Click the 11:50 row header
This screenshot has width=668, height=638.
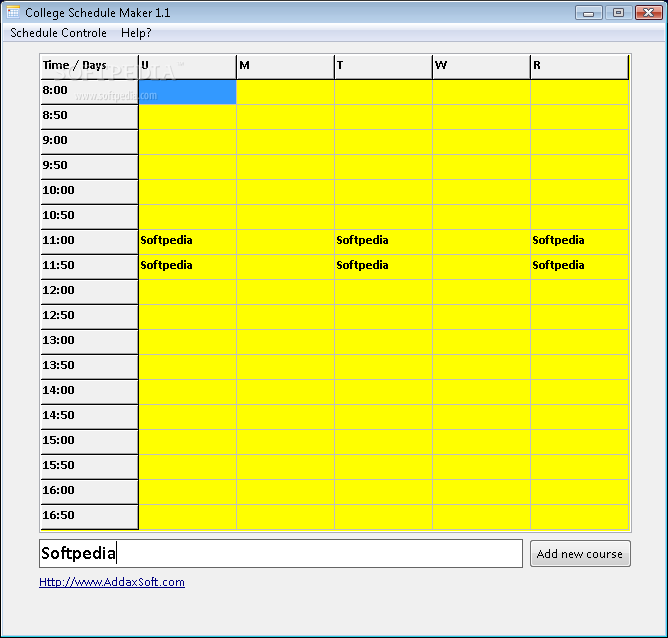[x=89, y=267]
